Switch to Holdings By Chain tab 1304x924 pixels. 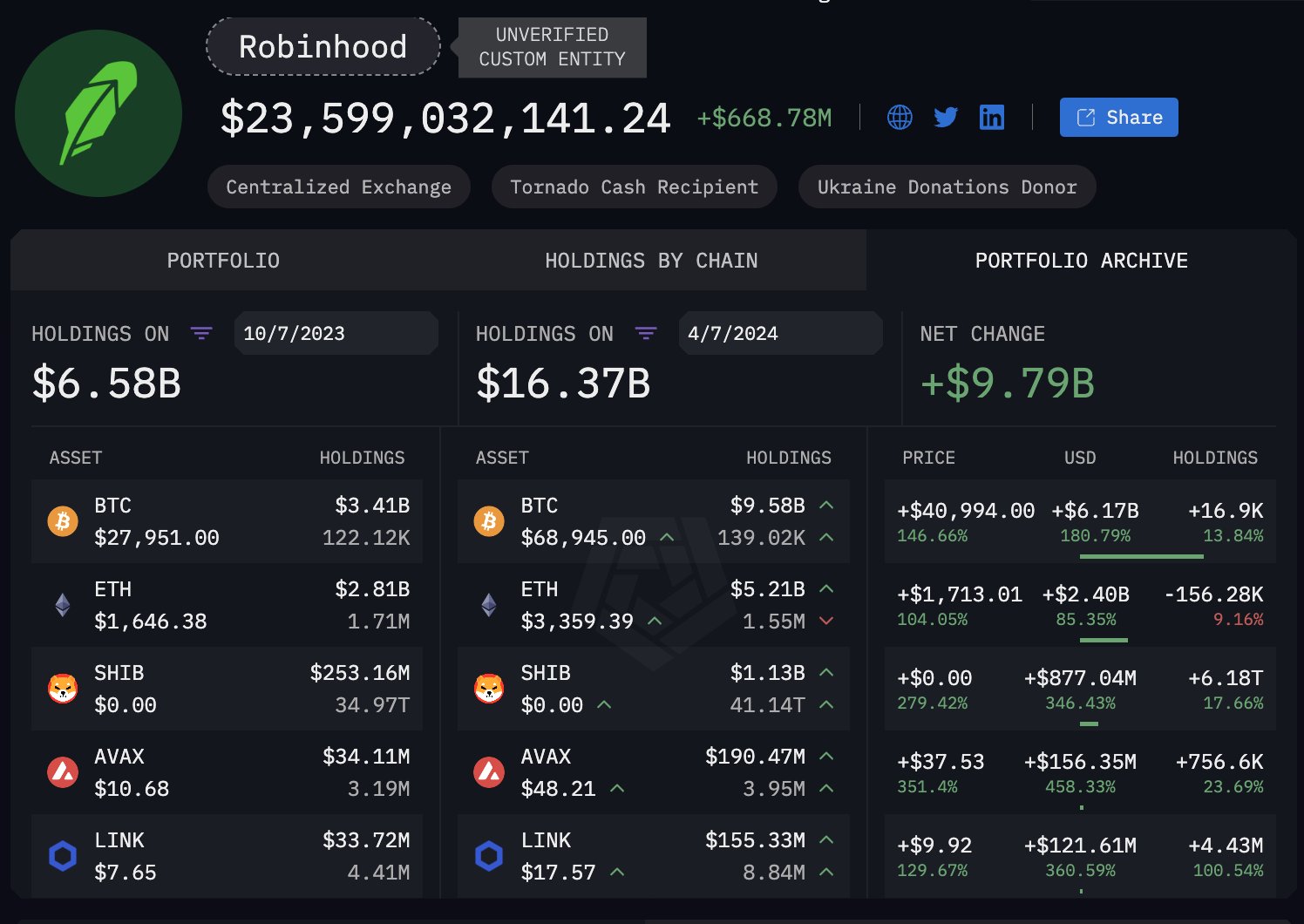coord(652,261)
